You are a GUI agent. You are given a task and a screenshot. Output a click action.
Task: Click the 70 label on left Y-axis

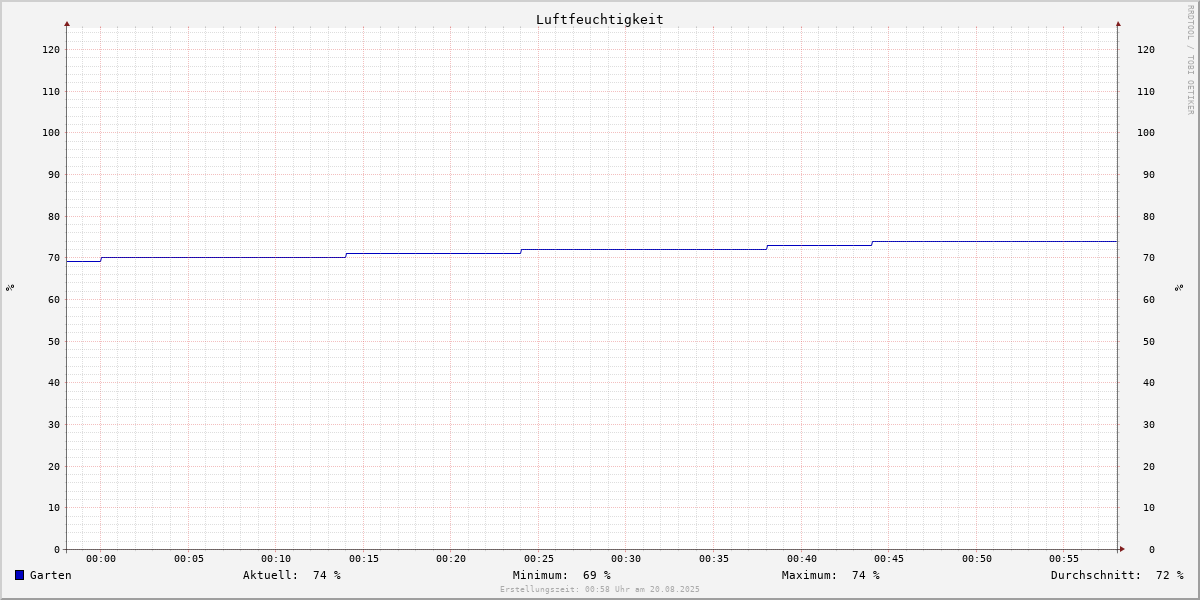54,257
